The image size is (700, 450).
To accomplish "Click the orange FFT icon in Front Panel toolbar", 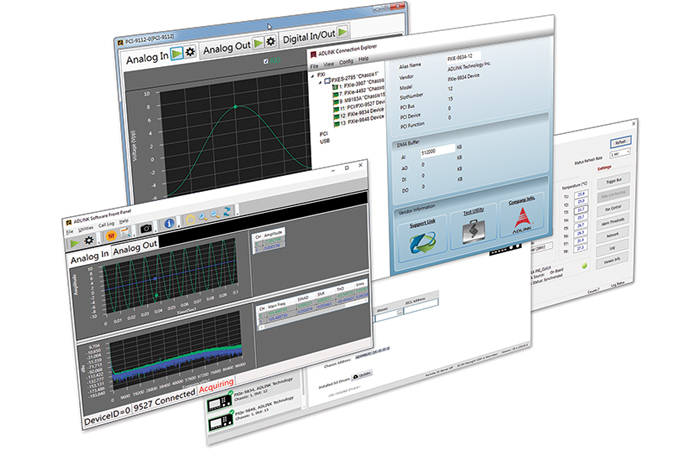I will point(111,235).
